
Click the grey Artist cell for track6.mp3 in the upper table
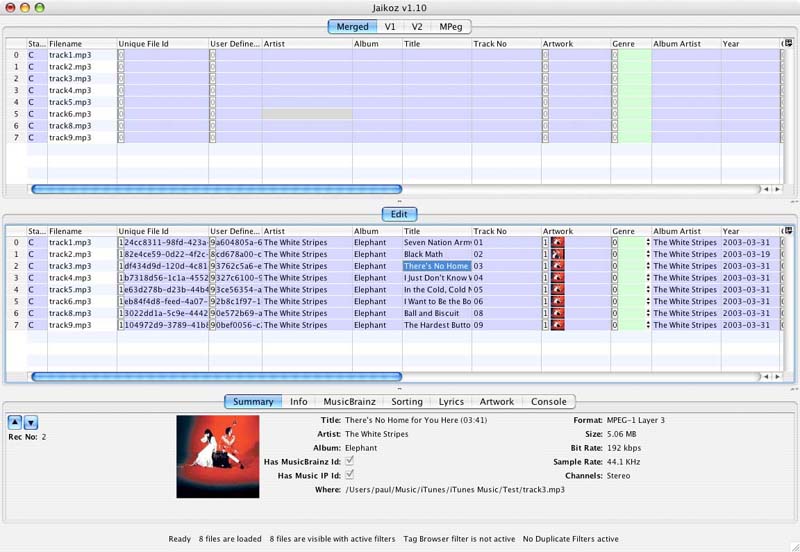coord(307,114)
